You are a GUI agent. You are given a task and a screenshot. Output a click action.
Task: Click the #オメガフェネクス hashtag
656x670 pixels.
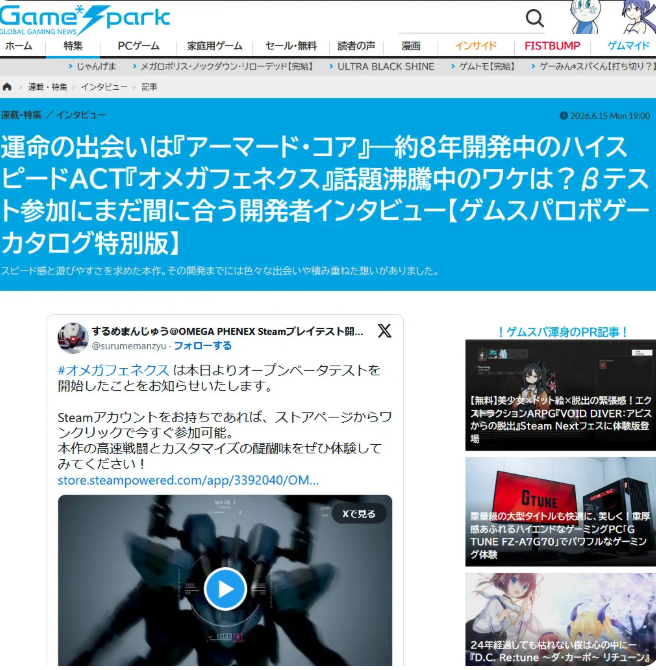point(114,370)
